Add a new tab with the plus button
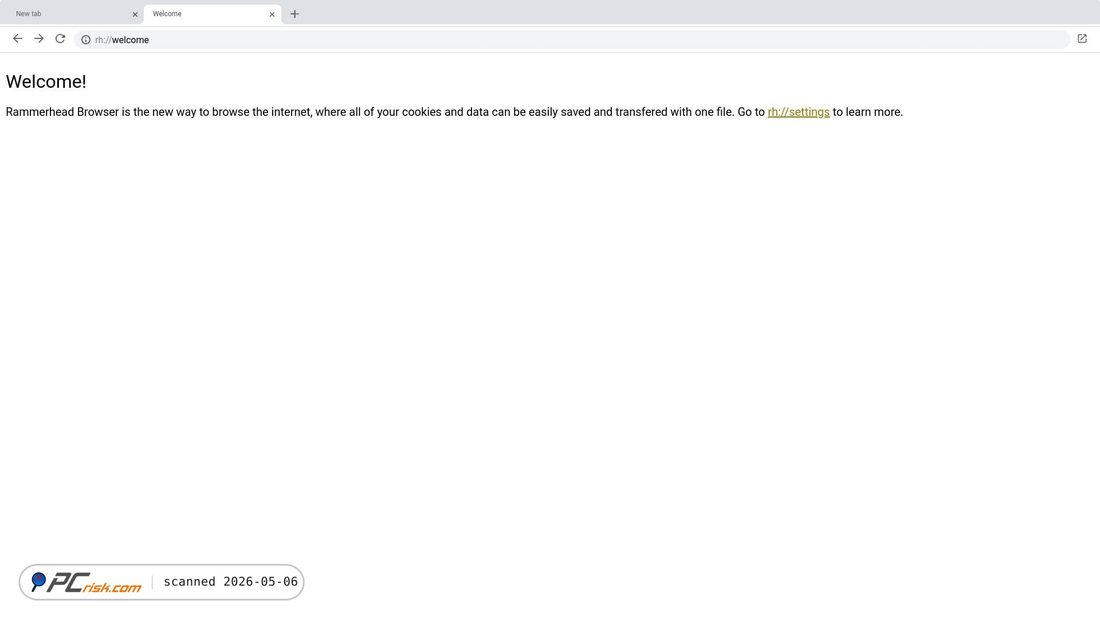Image resolution: width=1100 pixels, height=619 pixels. point(295,14)
